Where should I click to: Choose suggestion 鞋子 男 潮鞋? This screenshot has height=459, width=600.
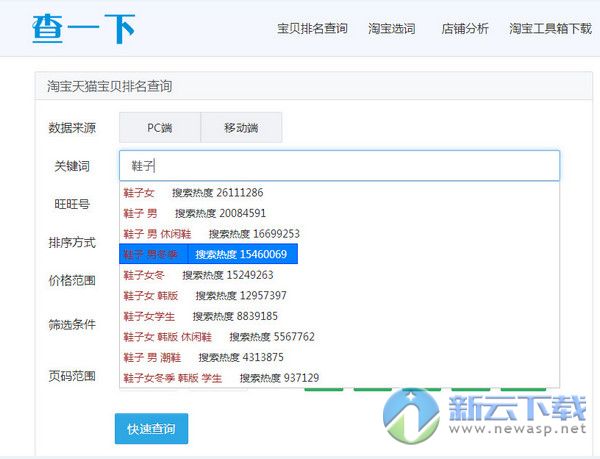tap(339, 358)
